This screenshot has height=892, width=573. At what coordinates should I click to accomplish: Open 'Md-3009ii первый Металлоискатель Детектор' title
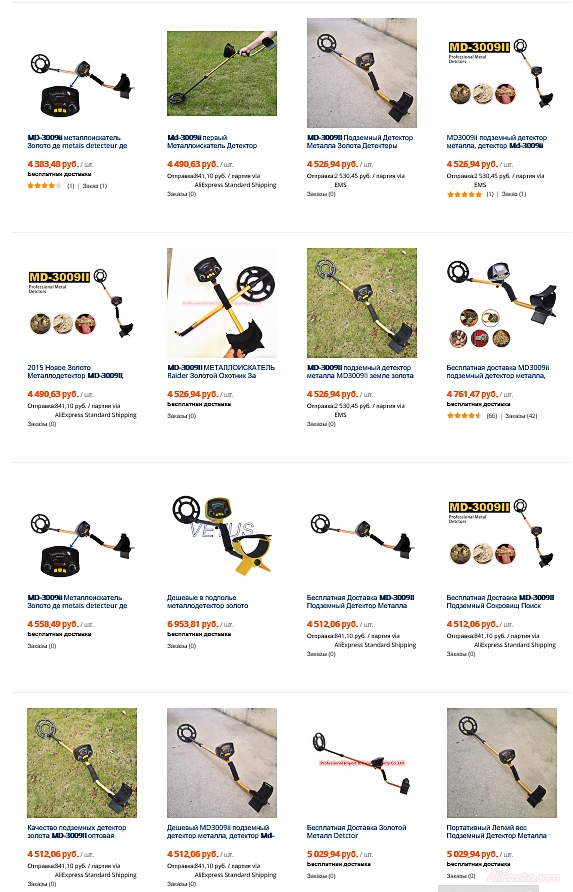point(212,142)
